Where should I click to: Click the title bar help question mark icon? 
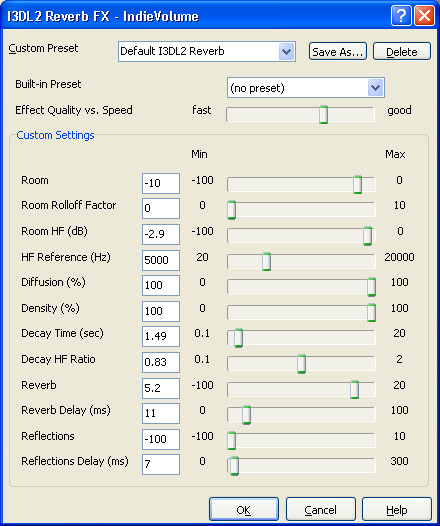click(401, 15)
